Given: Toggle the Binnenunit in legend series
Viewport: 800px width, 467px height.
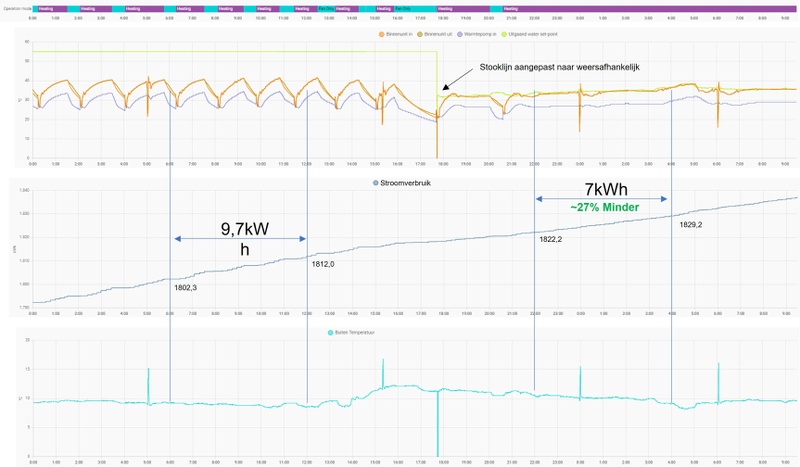Looking at the screenshot, I should [395, 34].
